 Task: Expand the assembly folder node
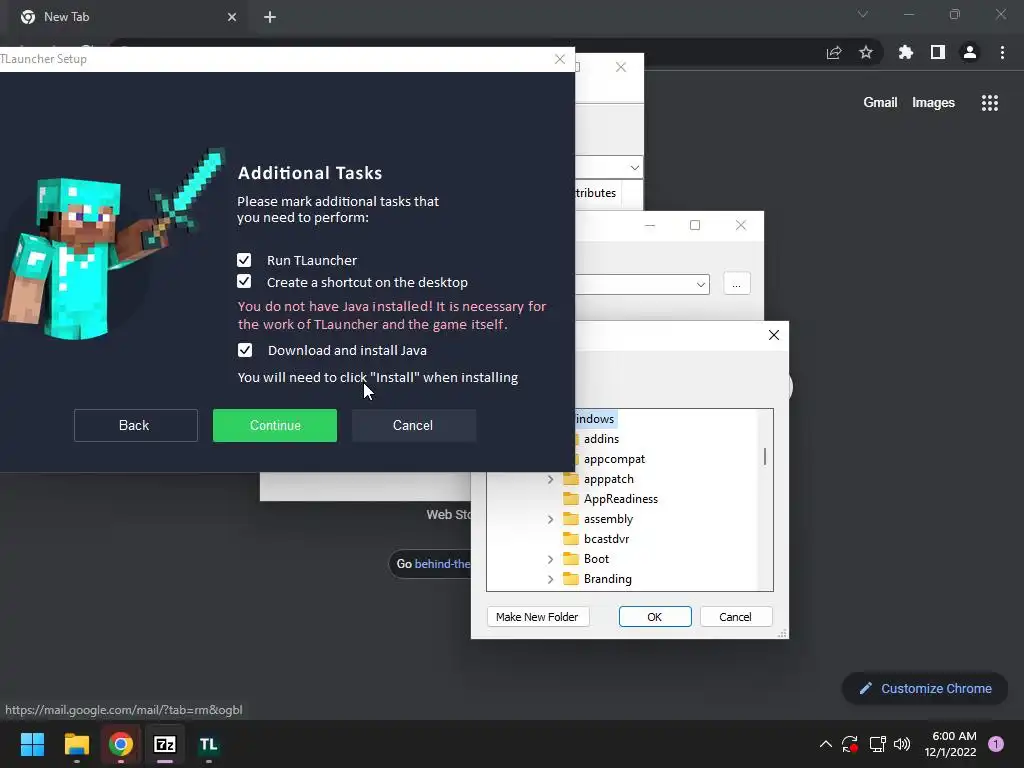coord(550,519)
